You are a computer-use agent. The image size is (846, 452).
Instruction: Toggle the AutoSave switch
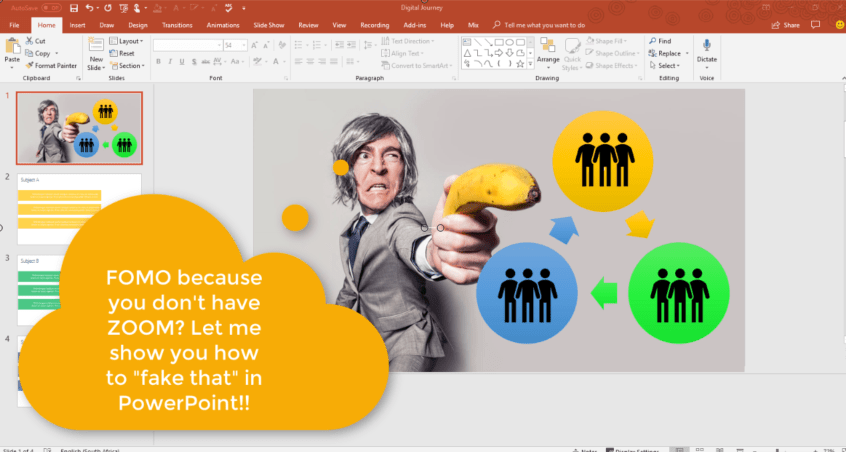tap(50, 7)
